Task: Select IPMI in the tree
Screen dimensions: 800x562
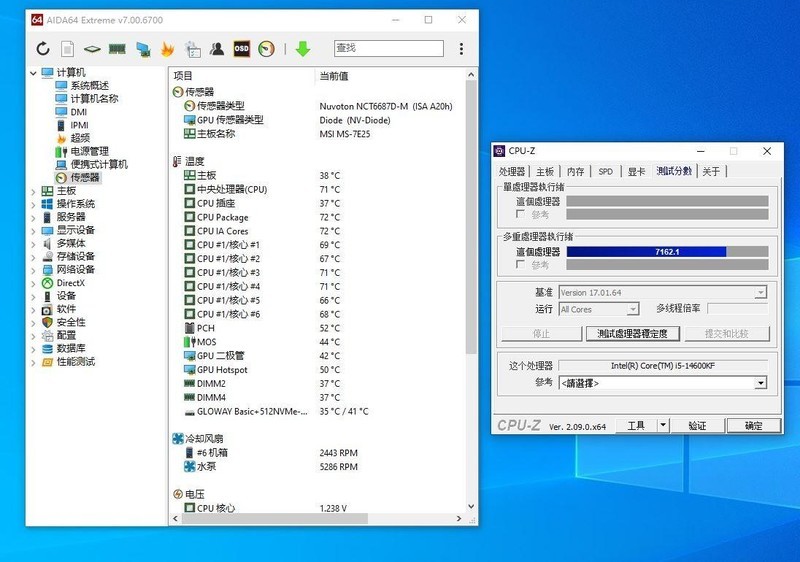Action: pos(72,125)
